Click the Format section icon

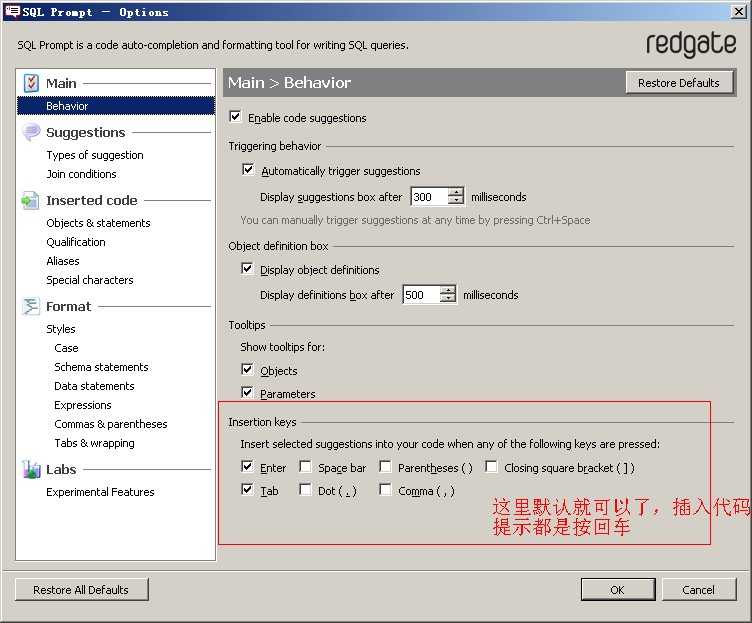click(x=31, y=306)
